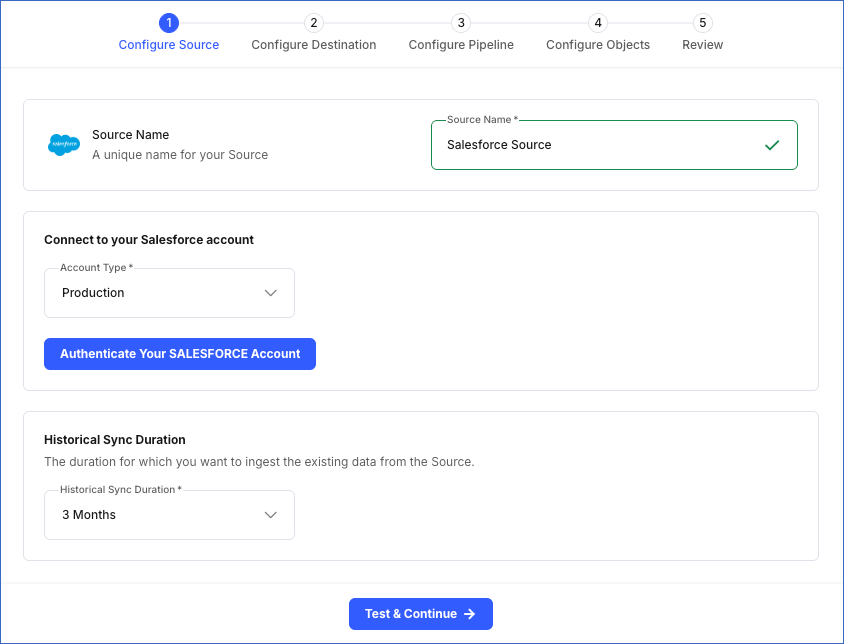This screenshot has width=844, height=644.
Task: Expand the chevron next to Production
Action: click(x=271, y=292)
